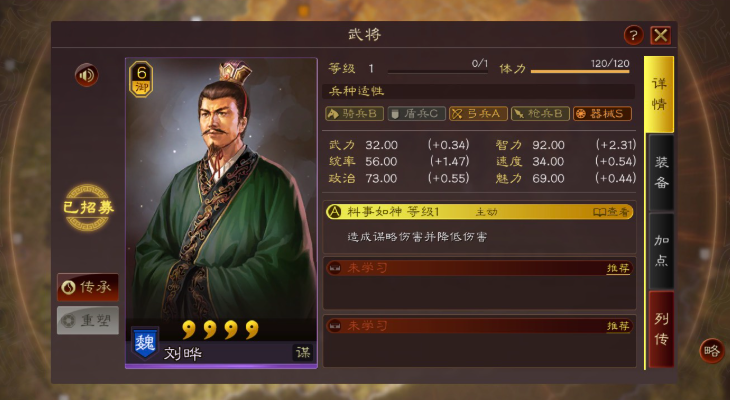
Task: Close the 武将 panel
Action: (x=661, y=35)
